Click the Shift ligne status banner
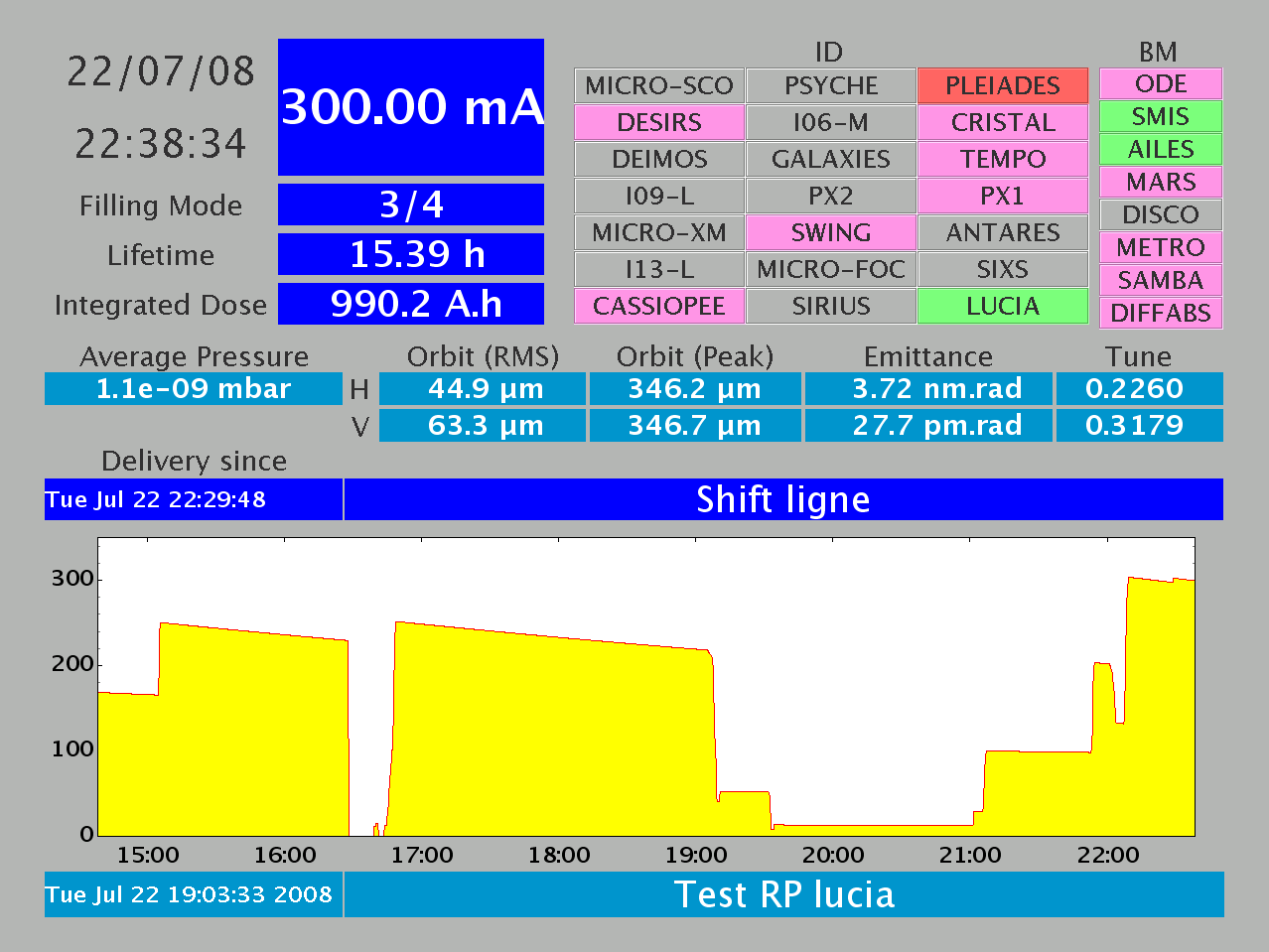 click(x=782, y=499)
